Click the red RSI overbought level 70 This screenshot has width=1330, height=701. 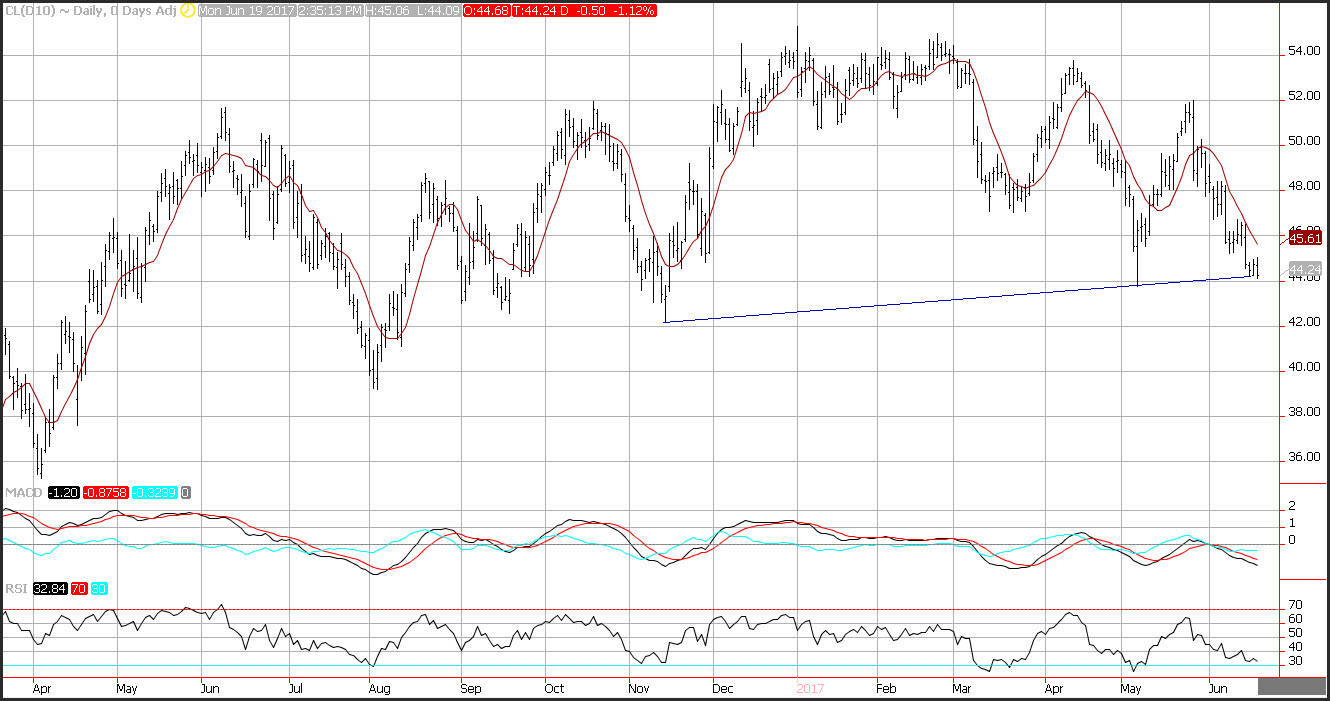(x=79, y=589)
